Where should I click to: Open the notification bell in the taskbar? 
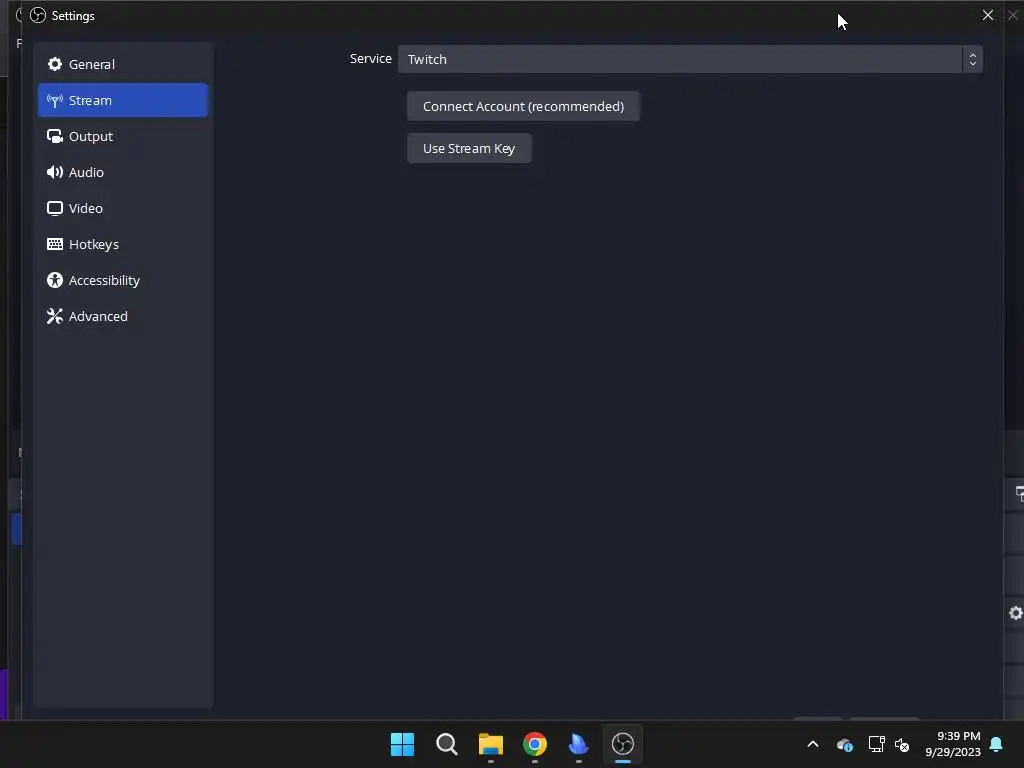[x=996, y=744]
